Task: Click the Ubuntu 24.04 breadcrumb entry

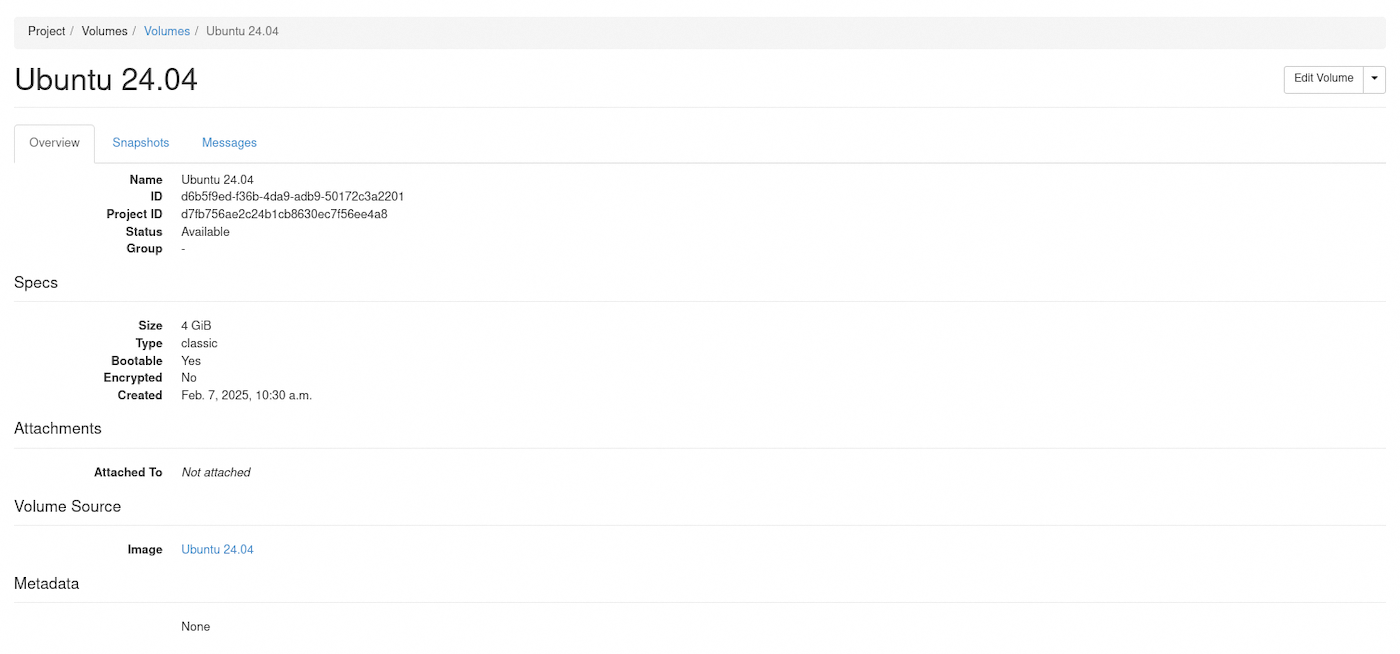Action: (242, 31)
